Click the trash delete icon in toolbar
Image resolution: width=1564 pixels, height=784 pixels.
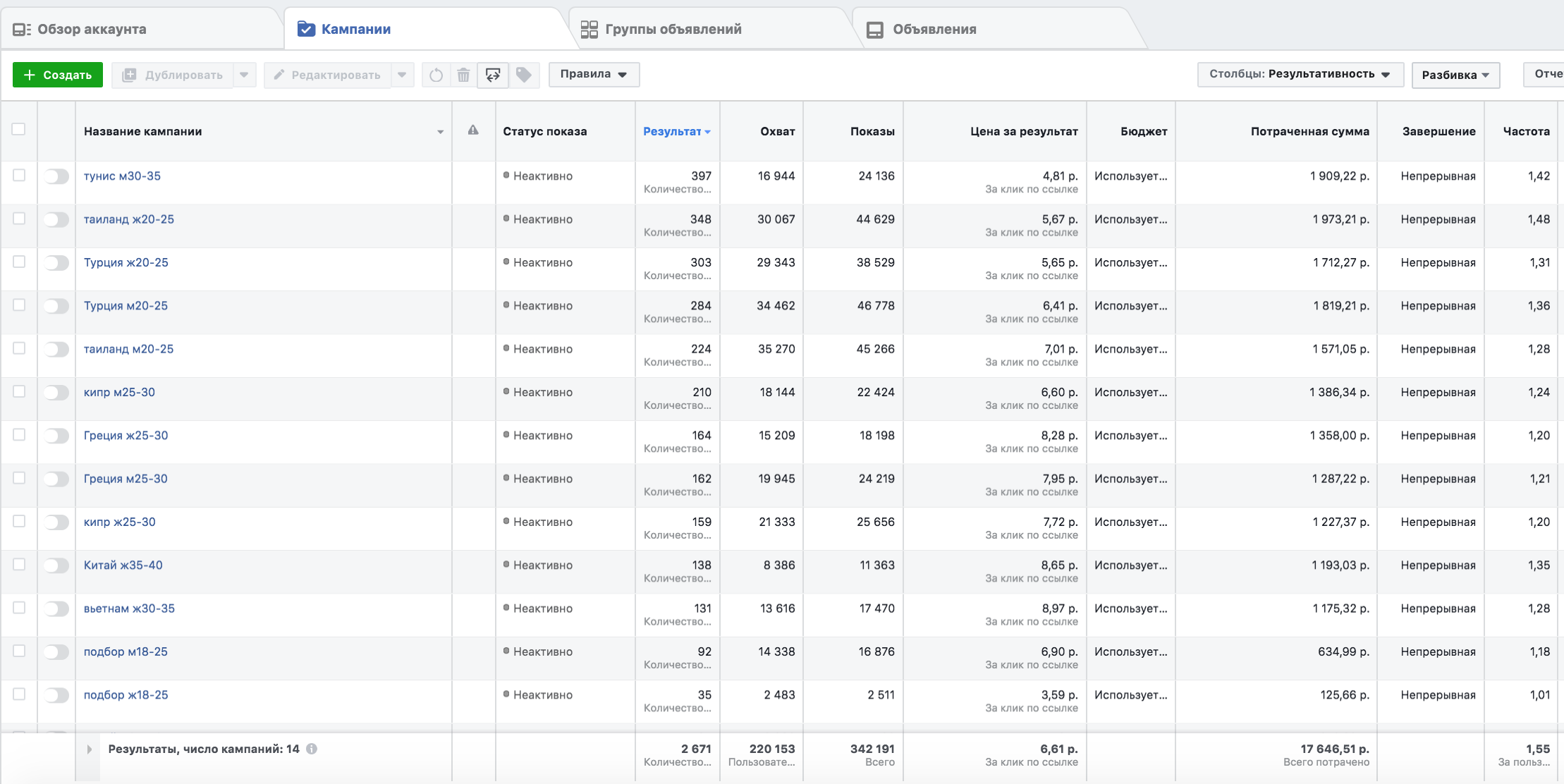click(463, 75)
